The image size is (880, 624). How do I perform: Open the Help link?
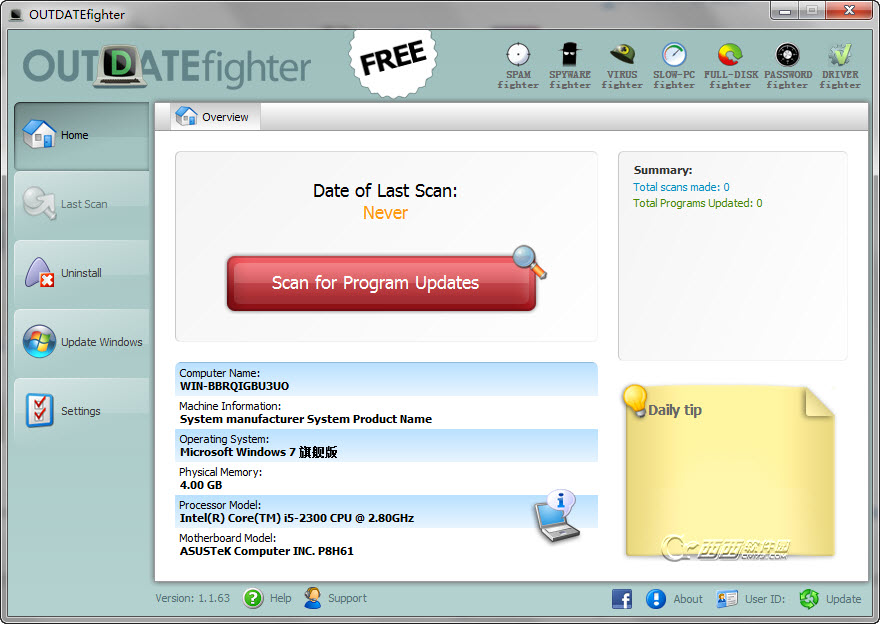click(281, 598)
